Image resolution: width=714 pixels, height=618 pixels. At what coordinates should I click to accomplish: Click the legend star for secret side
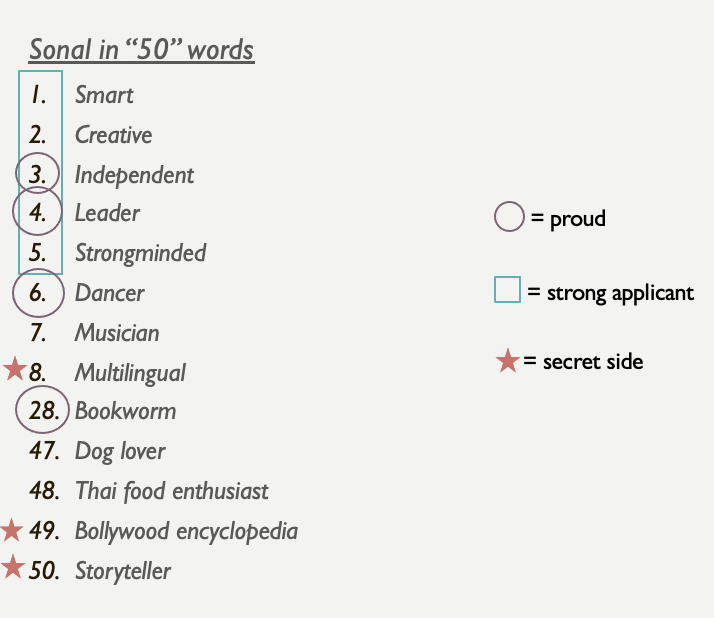click(507, 360)
